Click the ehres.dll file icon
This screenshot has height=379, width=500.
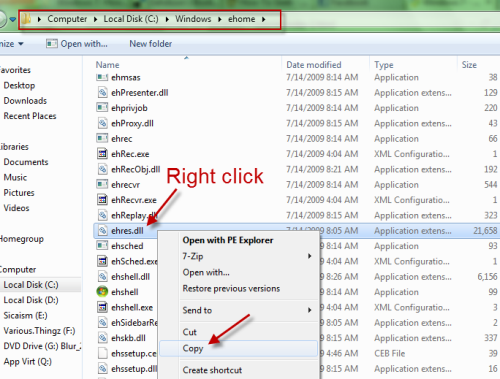click(102, 230)
